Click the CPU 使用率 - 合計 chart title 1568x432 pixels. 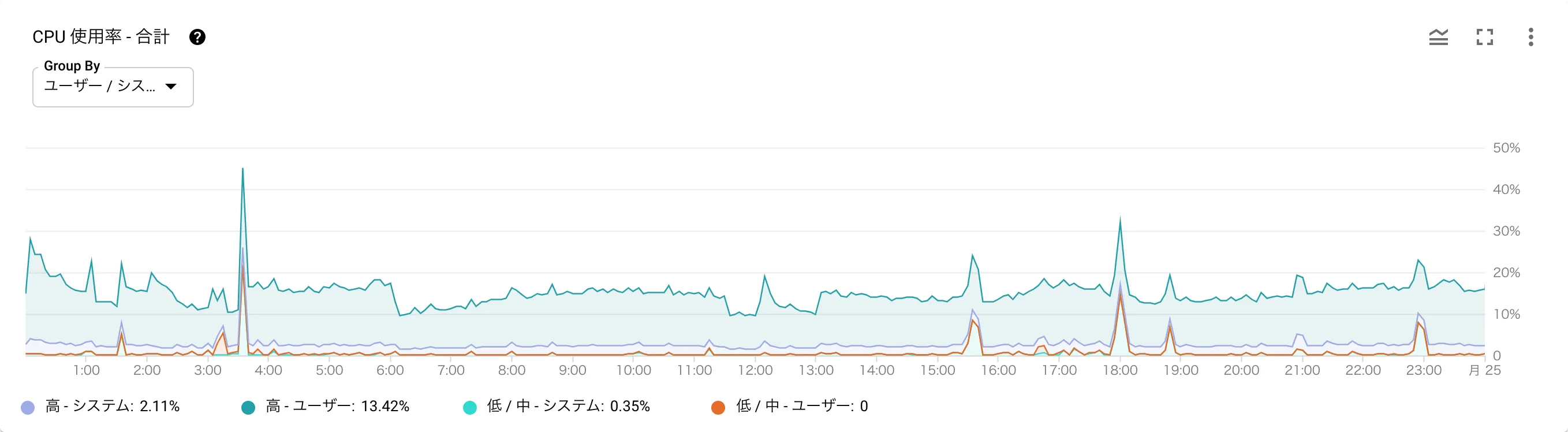[x=101, y=37]
